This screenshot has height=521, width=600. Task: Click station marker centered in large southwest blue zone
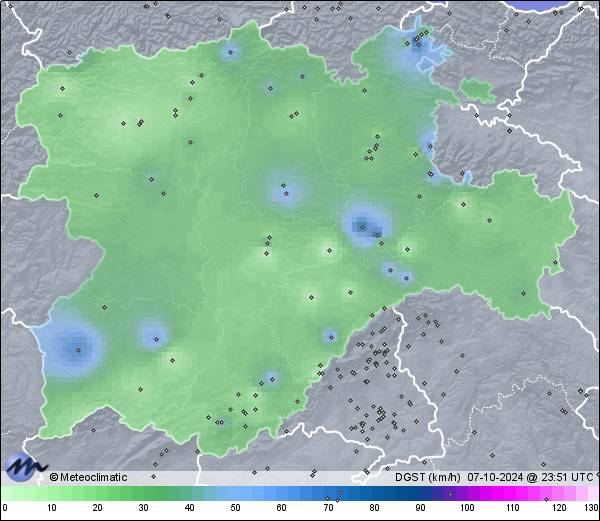click(78, 350)
